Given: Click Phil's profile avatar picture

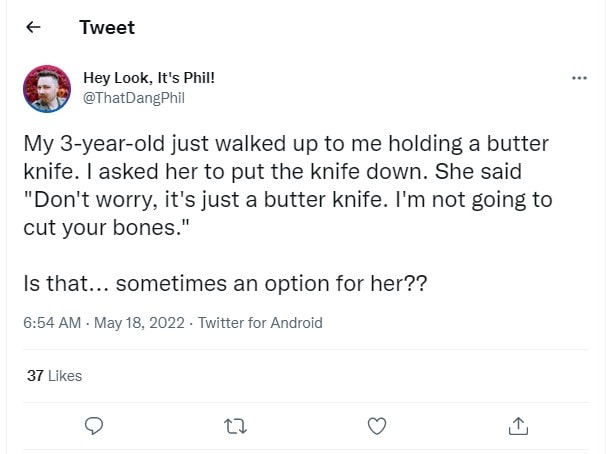Looking at the screenshot, I should click(46, 88).
